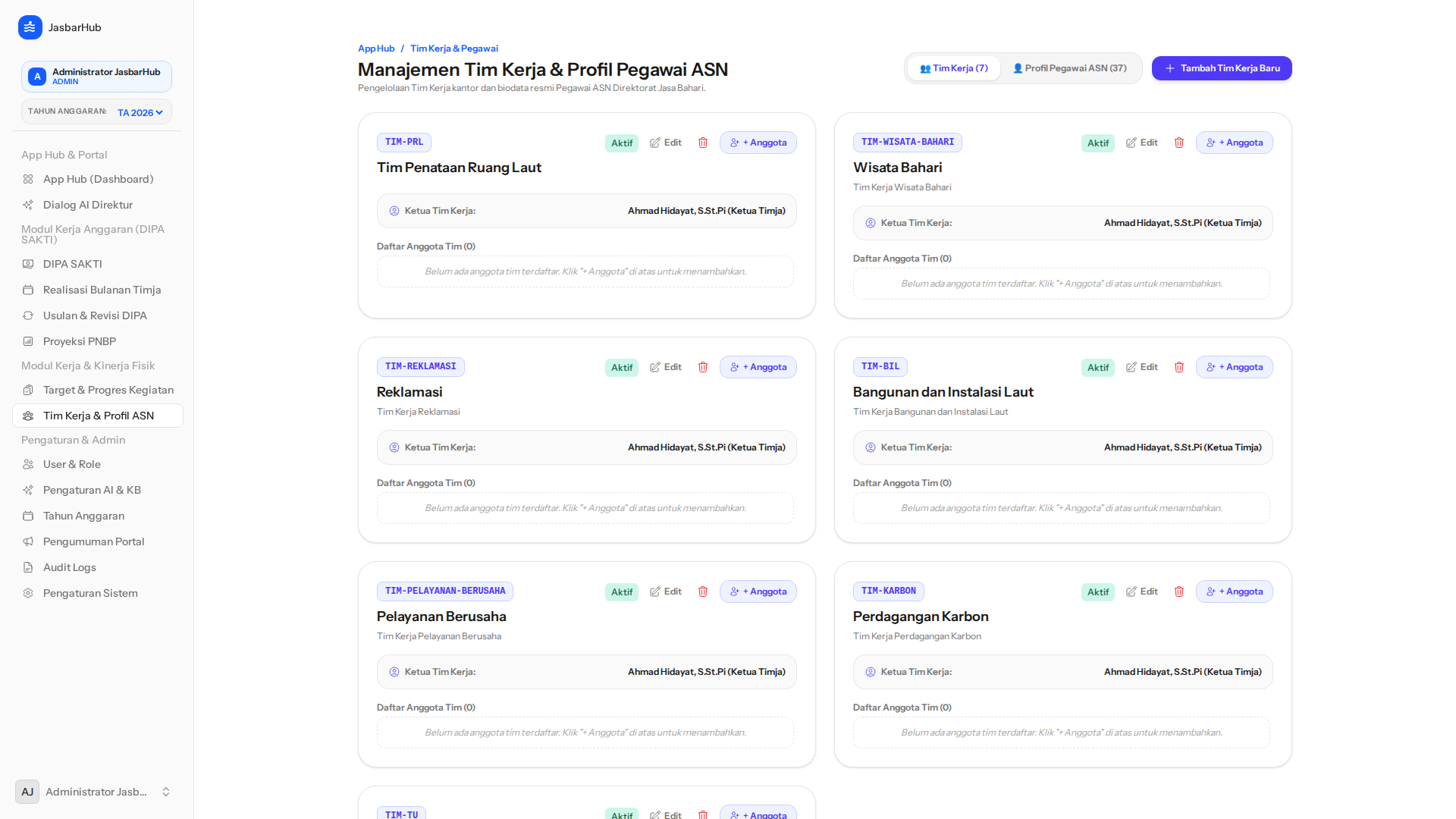Image resolution: width=1456 pixels, height=819 pixels.
Task: Open the TA 2026 budget year dropdown
Action: (140, 112)
